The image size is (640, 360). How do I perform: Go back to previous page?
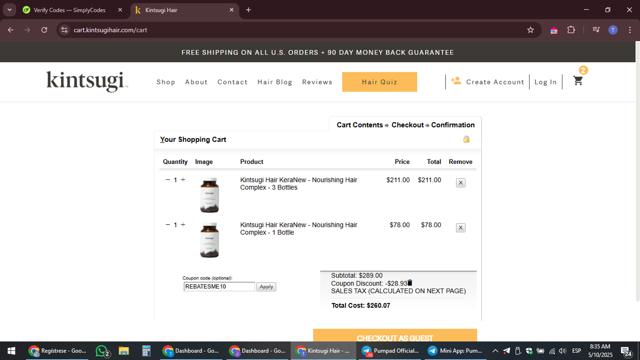click(x=11, y=30)
